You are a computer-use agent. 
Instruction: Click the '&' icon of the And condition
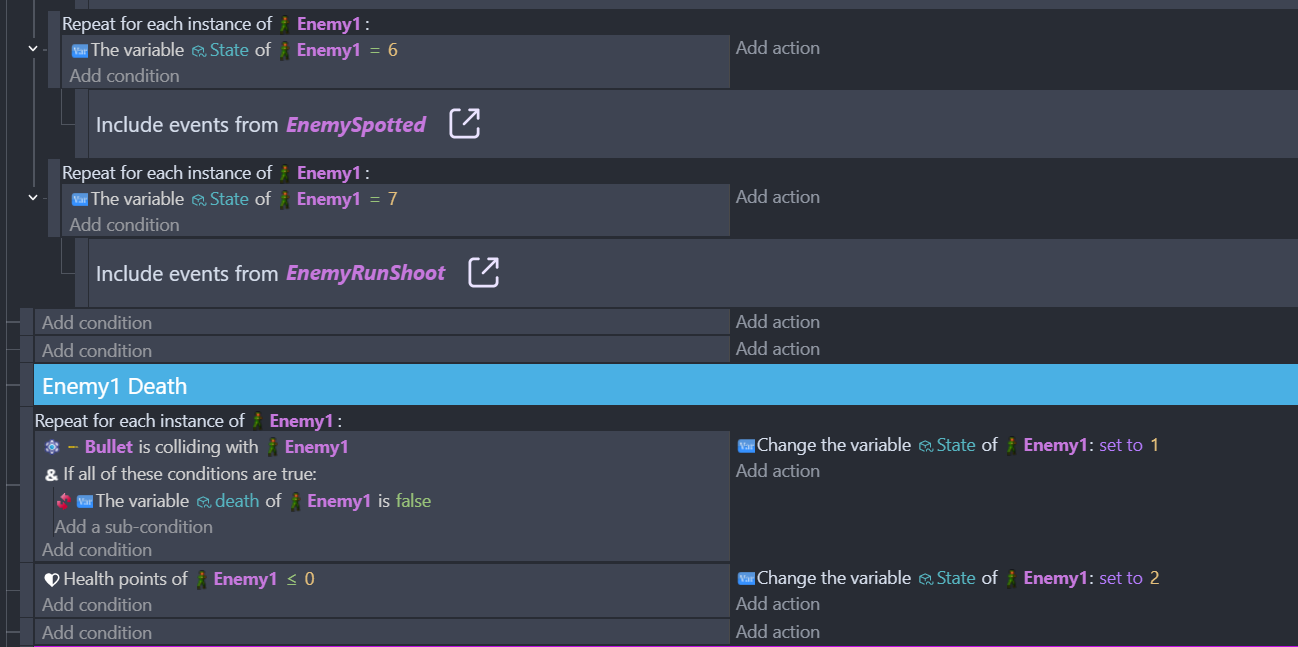tap(52, 474)
